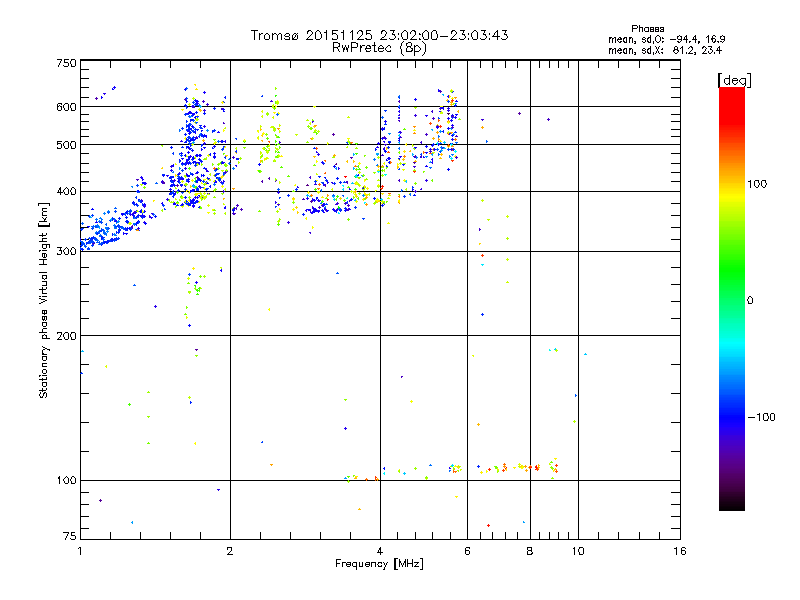The image size is (800, 600).
Task: Click the 'Stationary phase Virtual Height [km]' axis label
Action: (x=44, y=300)
